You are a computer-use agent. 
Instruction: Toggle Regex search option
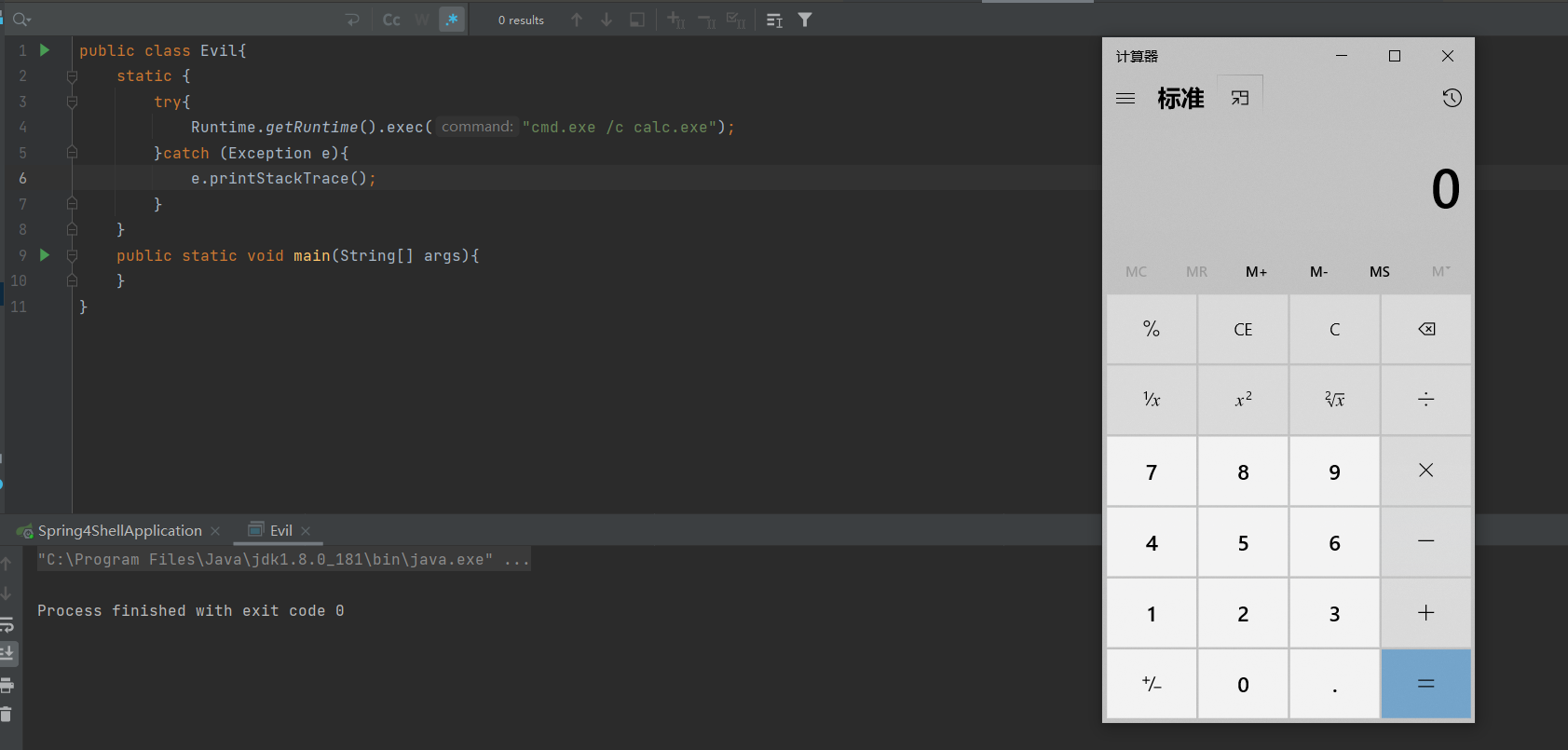click(x=452, y=20)
